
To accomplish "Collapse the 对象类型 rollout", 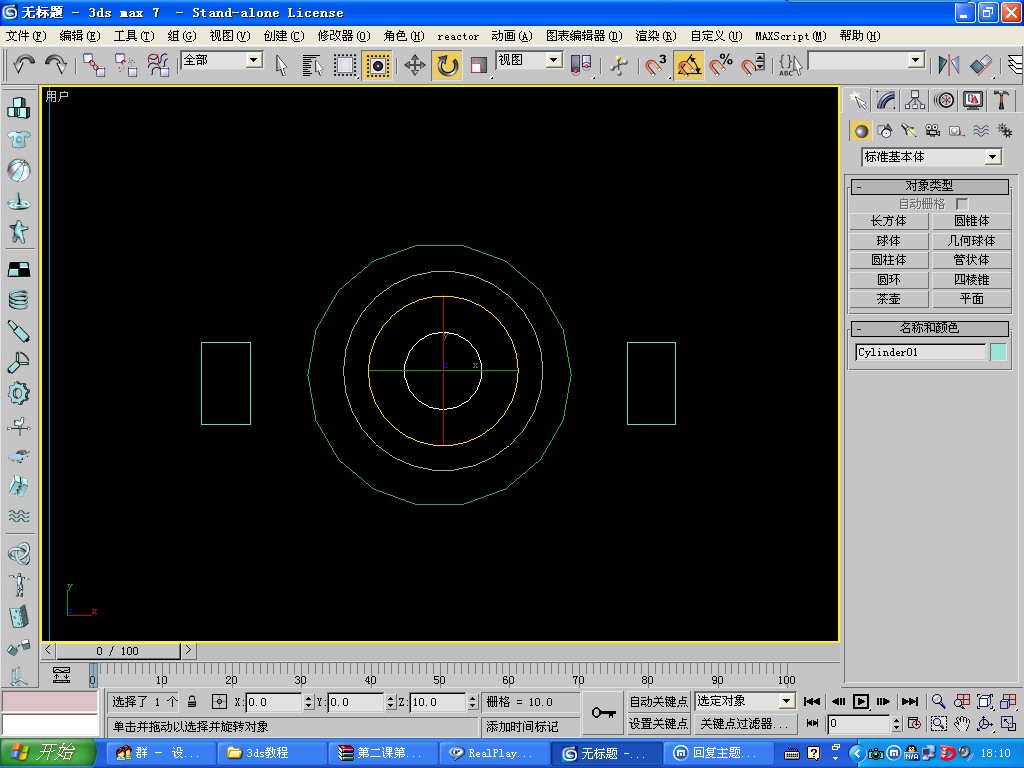I will (x=929, y=186).
